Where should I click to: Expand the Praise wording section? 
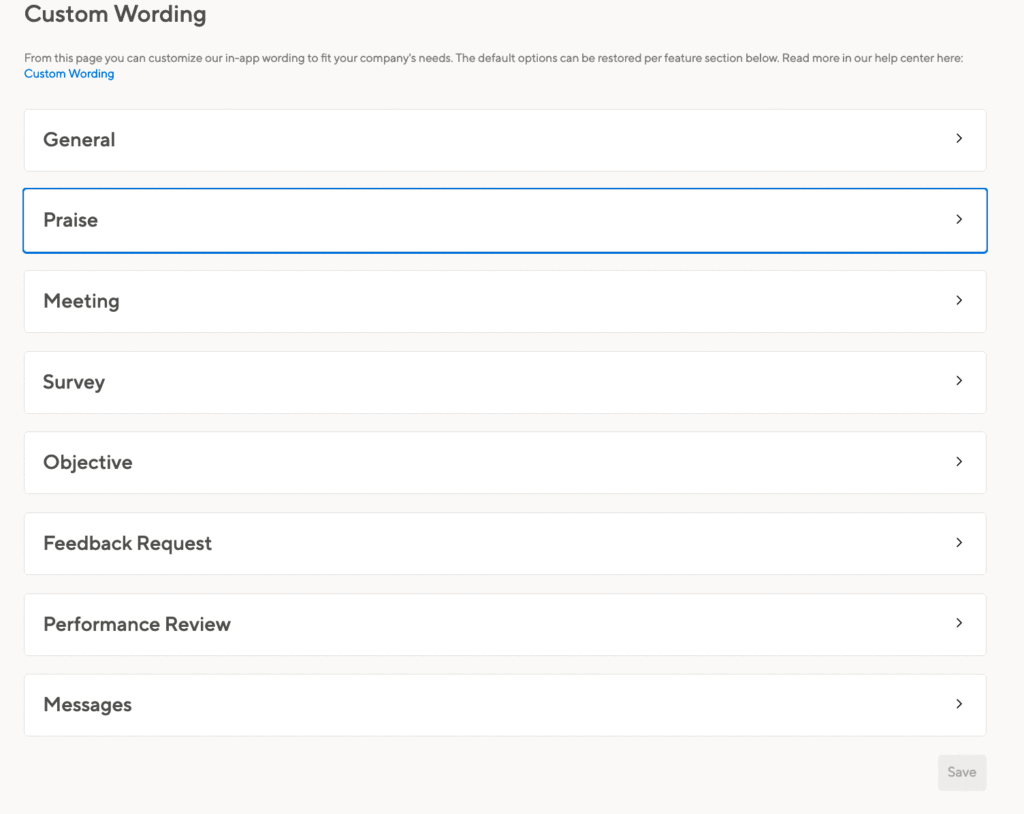coord(505,221)
